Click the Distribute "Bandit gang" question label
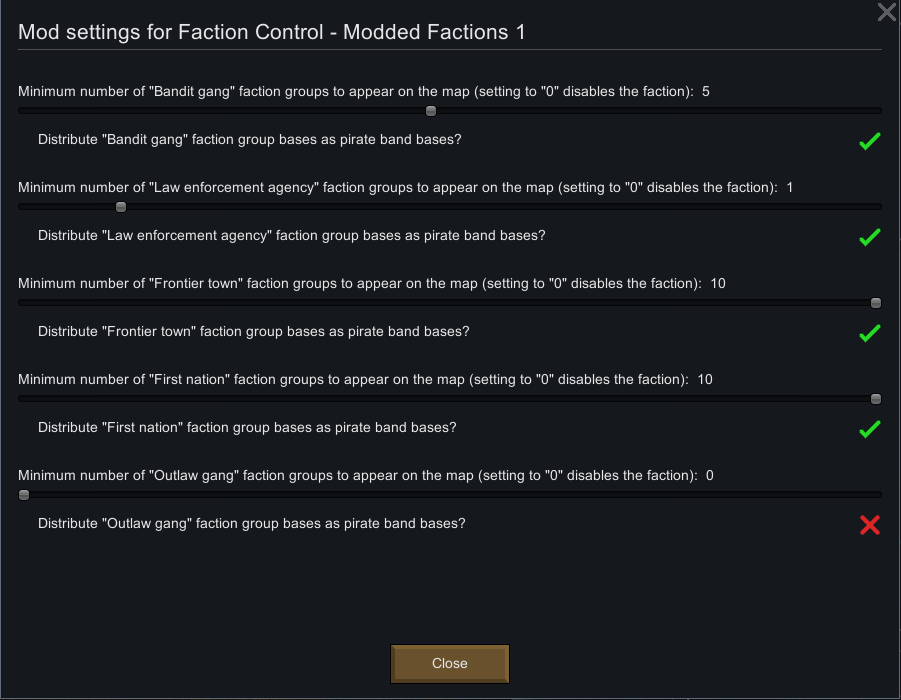 249,140
